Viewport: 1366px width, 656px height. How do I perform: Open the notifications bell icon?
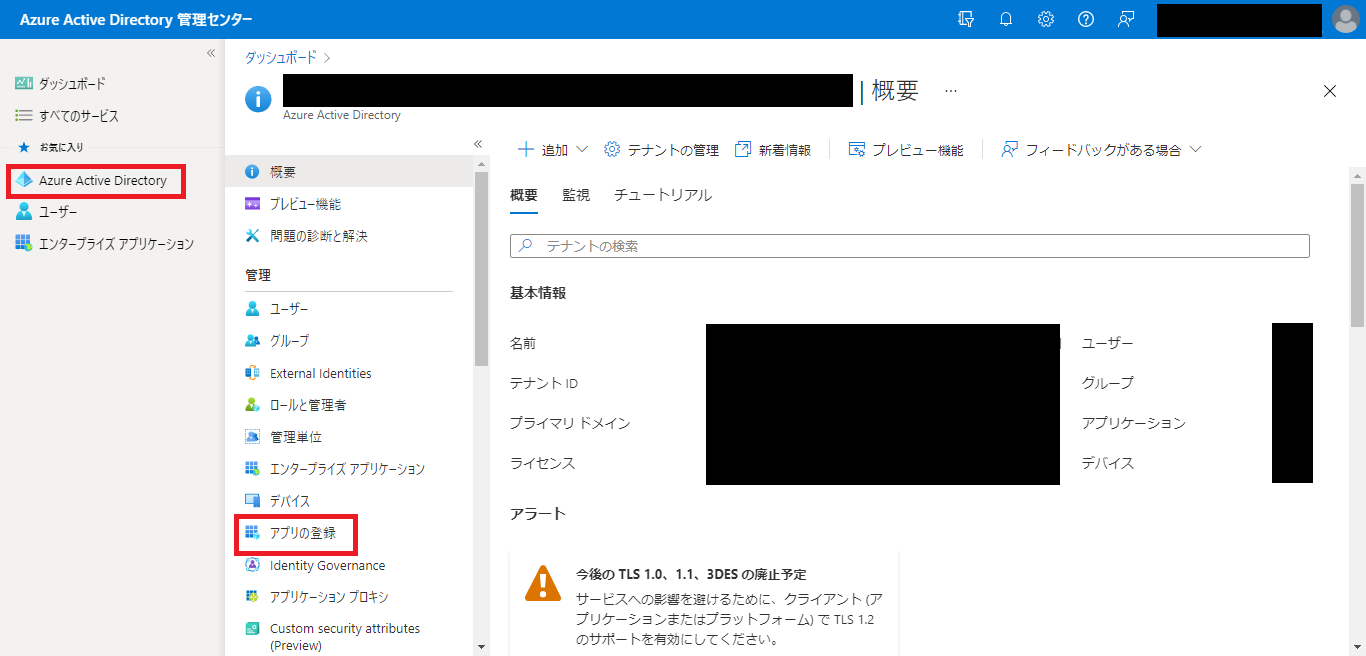(1006, 19)
